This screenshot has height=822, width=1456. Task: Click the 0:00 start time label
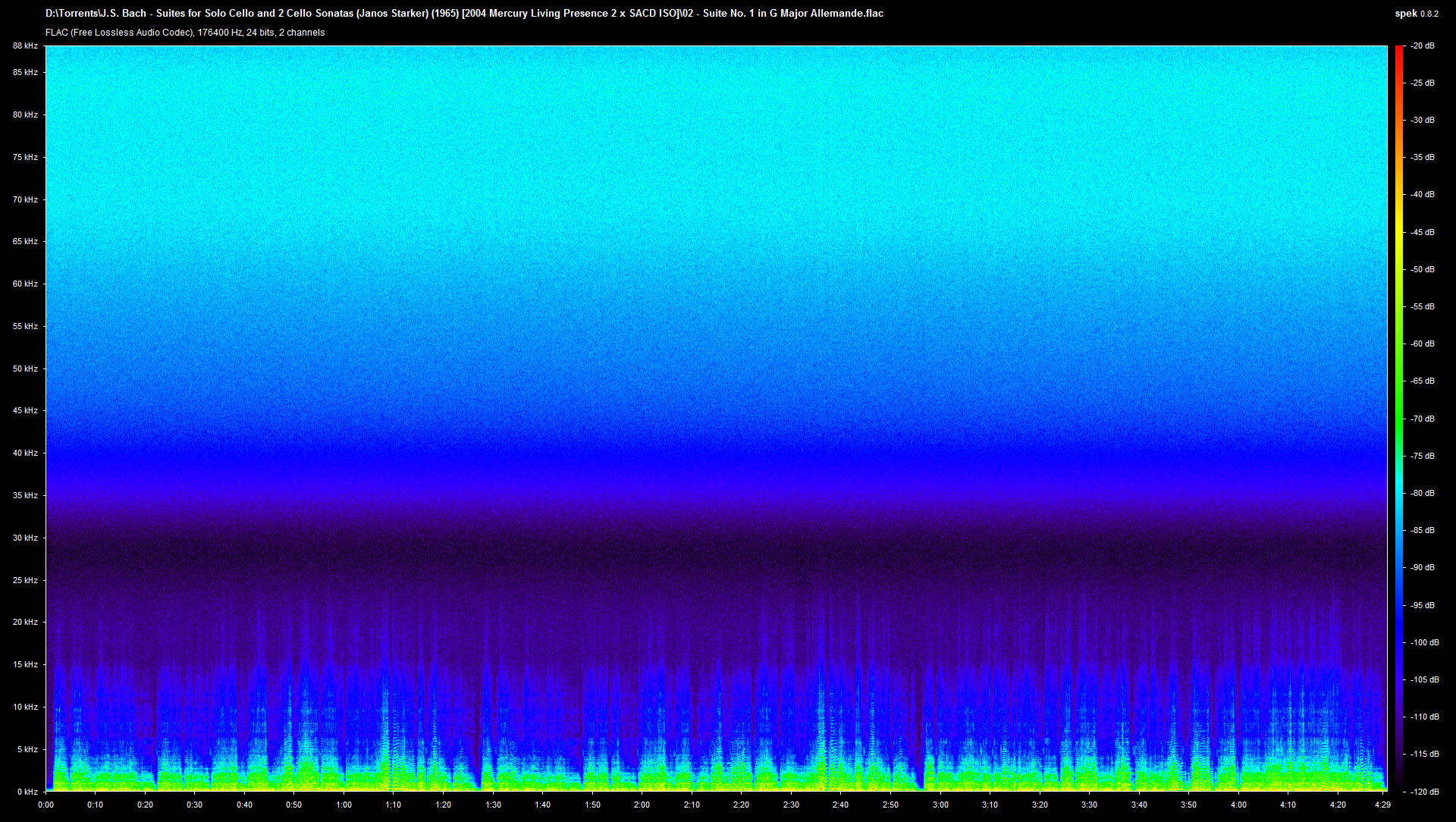click(x=45, y=805)
